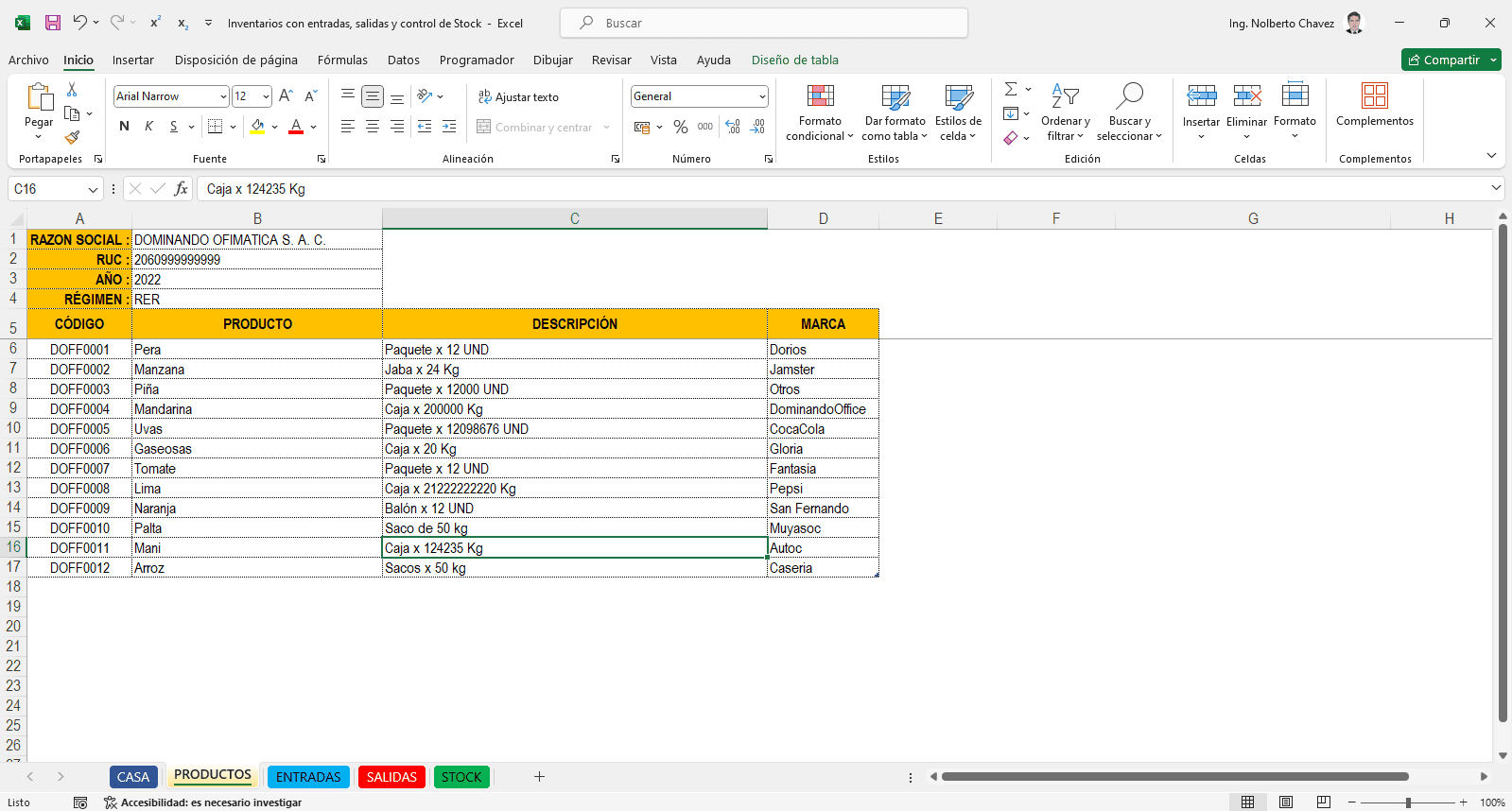
Task: Switch to the Insertar ribbon tab
Action: (x=133, y=60)
